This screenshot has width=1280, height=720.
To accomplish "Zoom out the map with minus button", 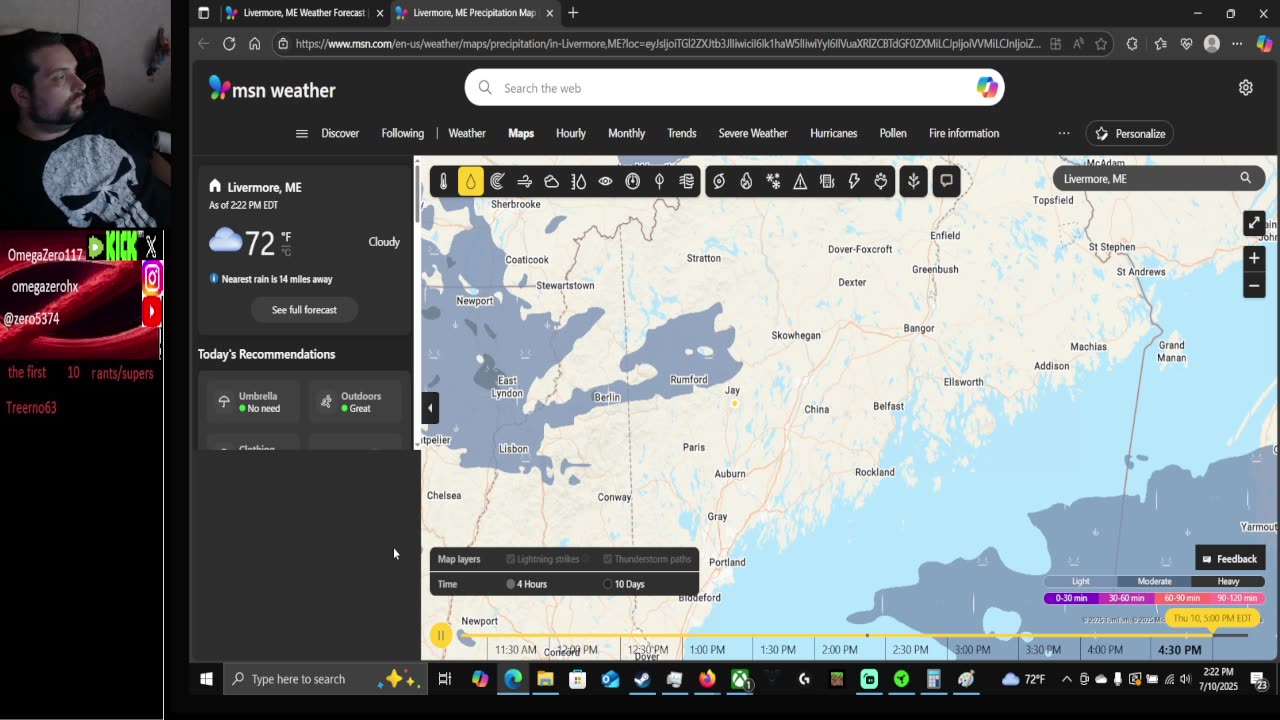I will 1254,285.
